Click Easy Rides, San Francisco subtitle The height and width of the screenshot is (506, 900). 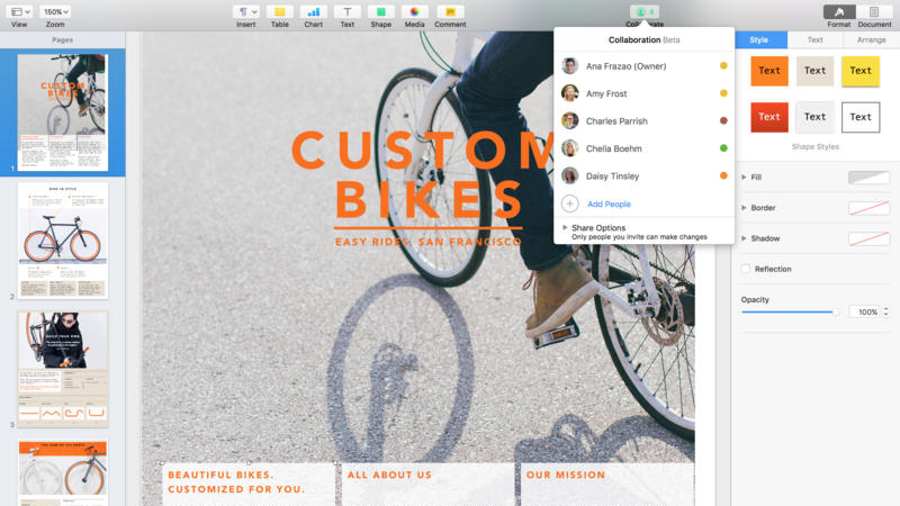(x=428, y=242)
